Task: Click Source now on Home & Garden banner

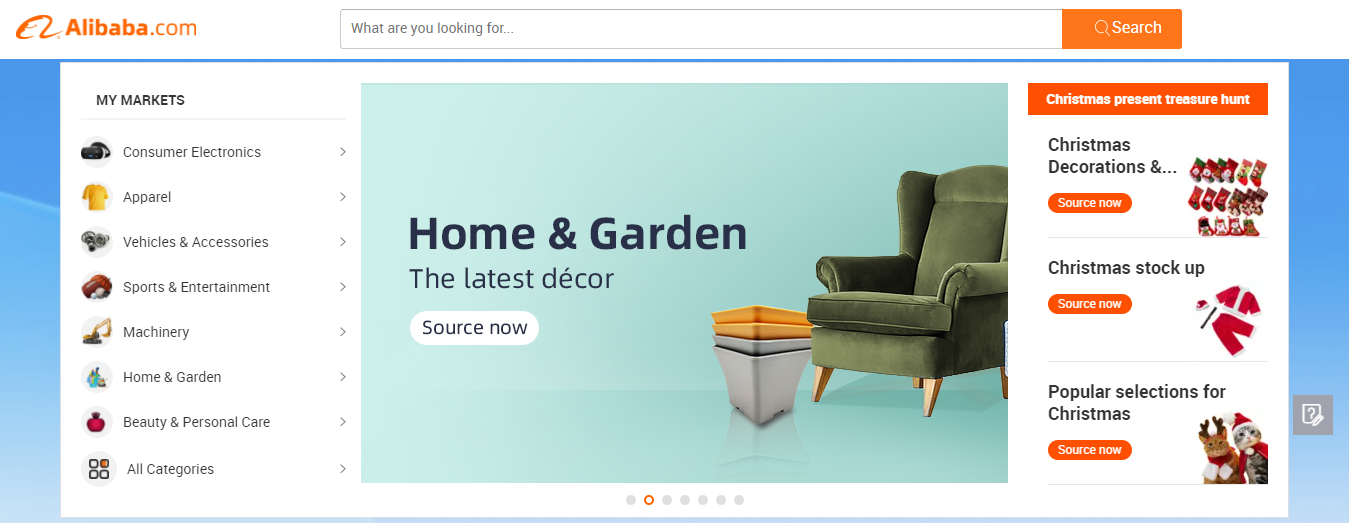Action: 474,328
